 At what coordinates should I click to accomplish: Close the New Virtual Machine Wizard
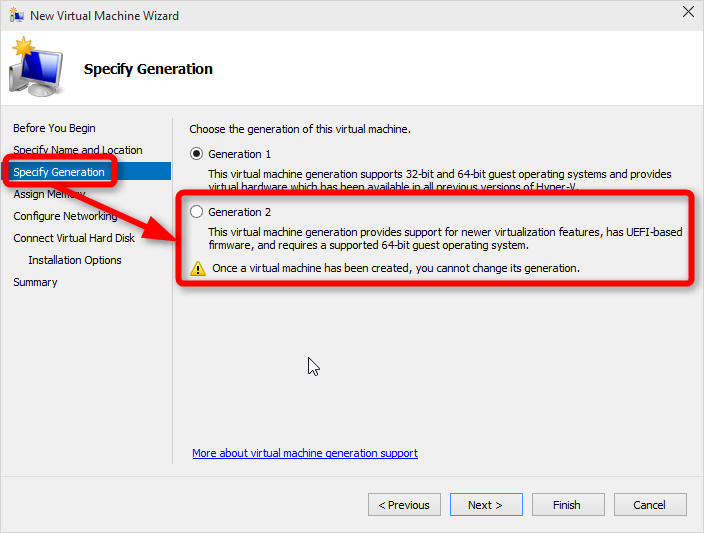click(x=688, y=12)
